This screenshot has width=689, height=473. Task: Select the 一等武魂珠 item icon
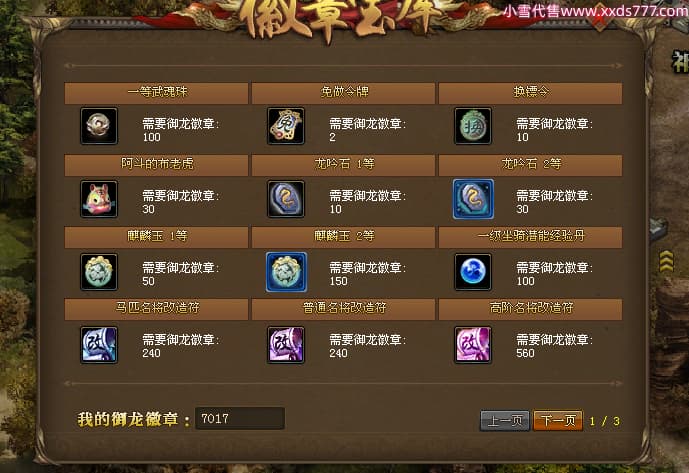(x=99, y=126)
